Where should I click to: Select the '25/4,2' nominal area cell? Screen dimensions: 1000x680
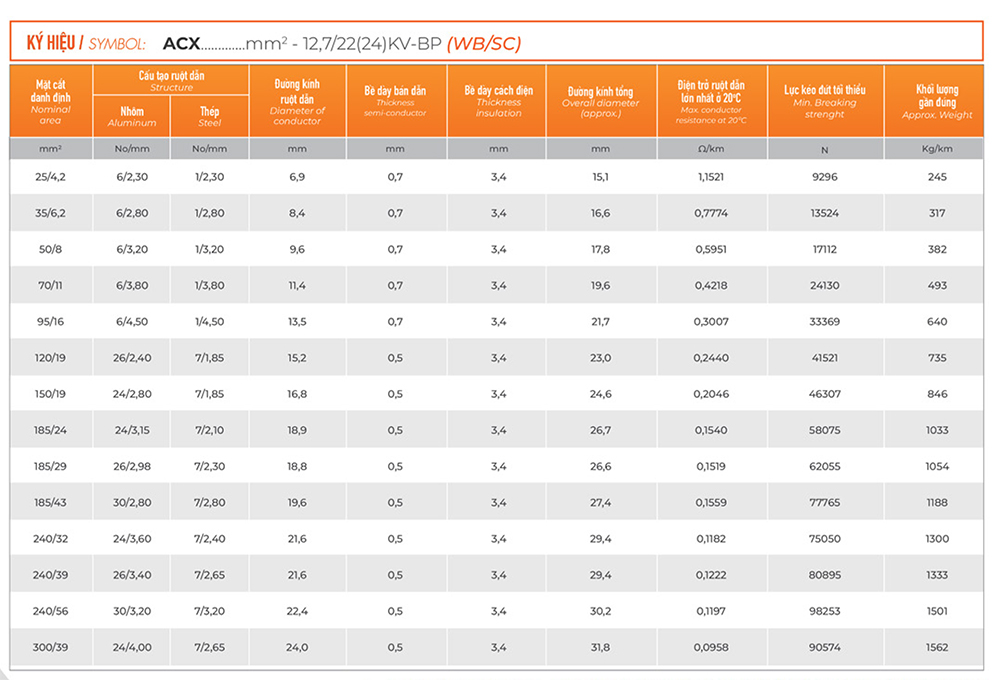(x=50, y=177)
